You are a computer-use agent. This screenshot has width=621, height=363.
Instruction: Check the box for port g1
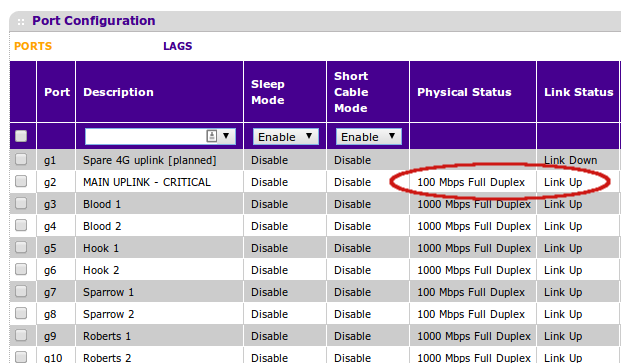coord(21,159)
